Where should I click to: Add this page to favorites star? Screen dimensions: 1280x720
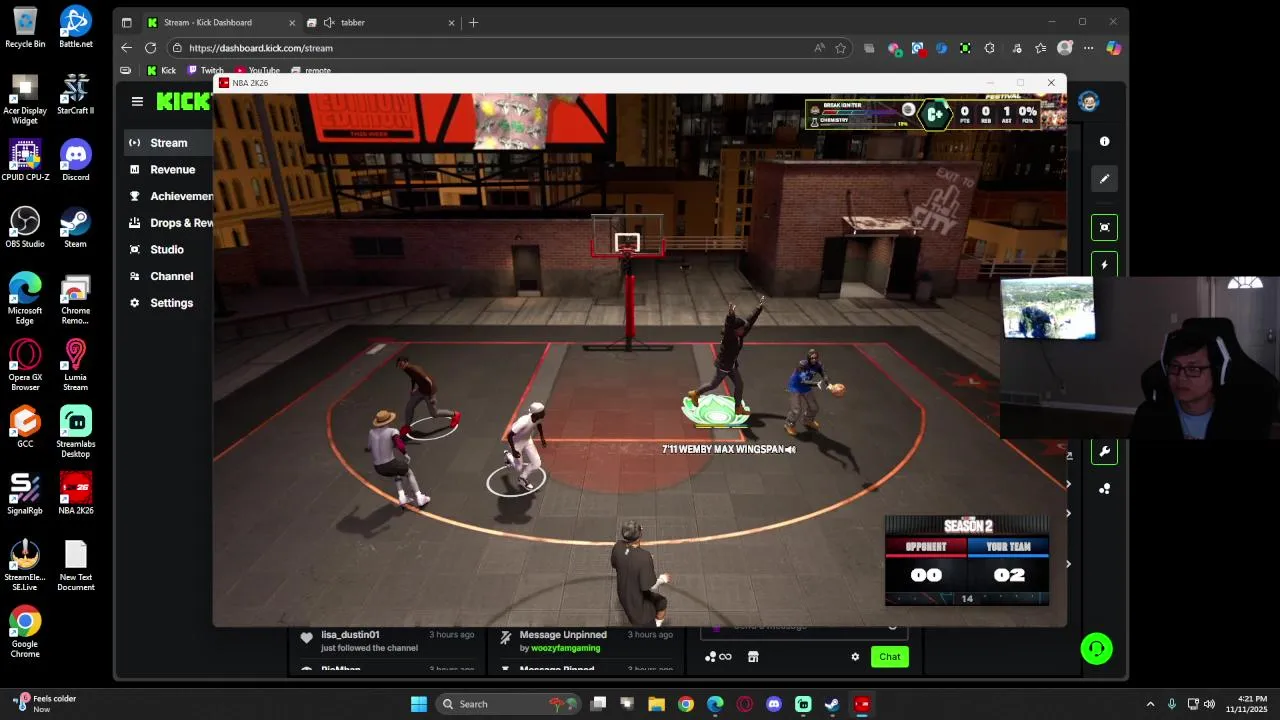pyautogui.click(x=841, y=48)
